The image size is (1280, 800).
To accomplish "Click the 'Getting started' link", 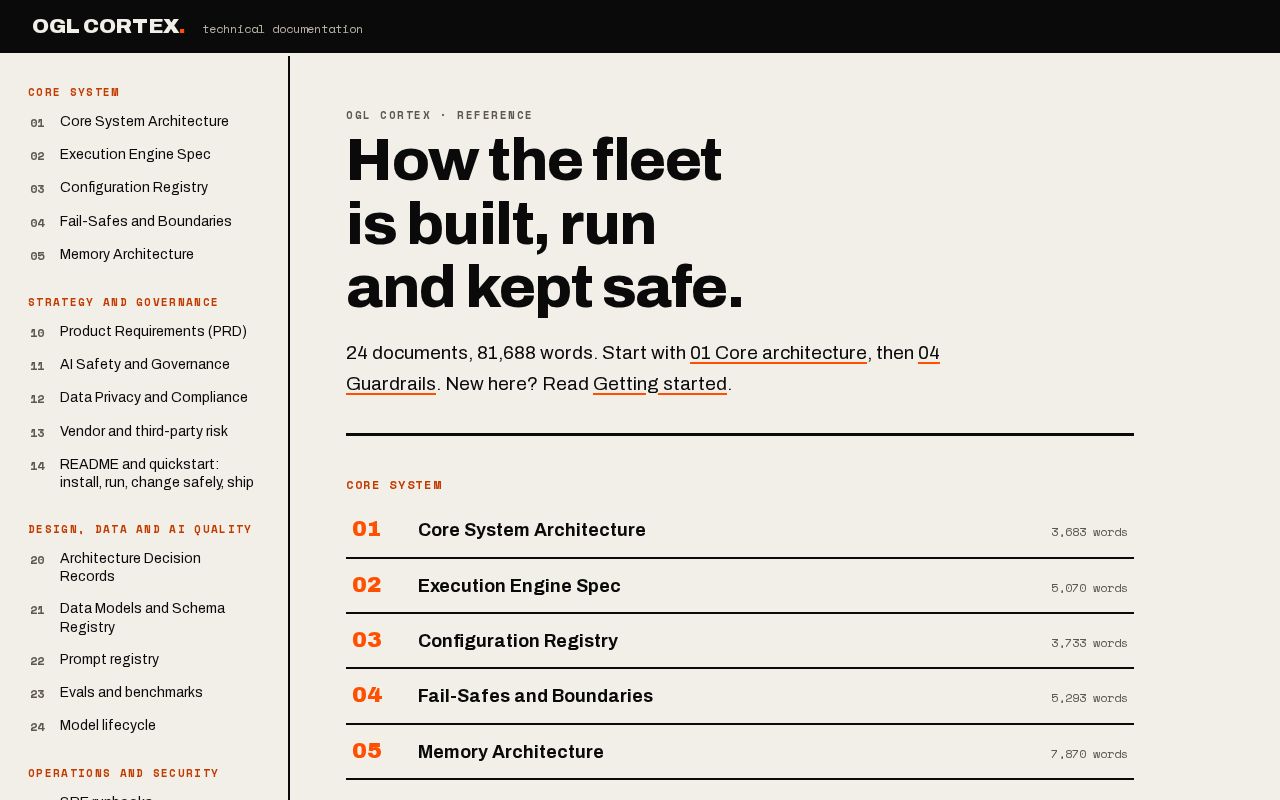I will [660, 384].
